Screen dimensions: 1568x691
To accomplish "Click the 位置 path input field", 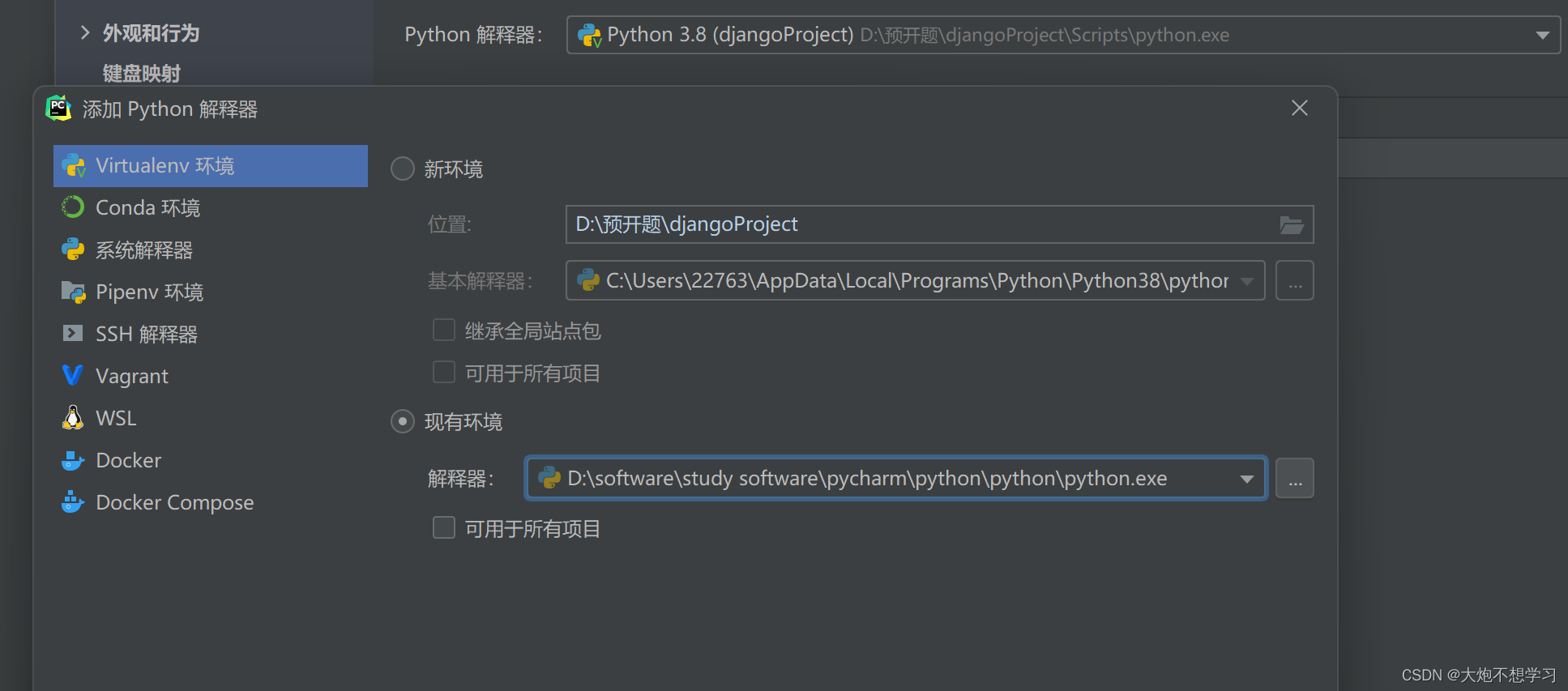I will 940,224.
